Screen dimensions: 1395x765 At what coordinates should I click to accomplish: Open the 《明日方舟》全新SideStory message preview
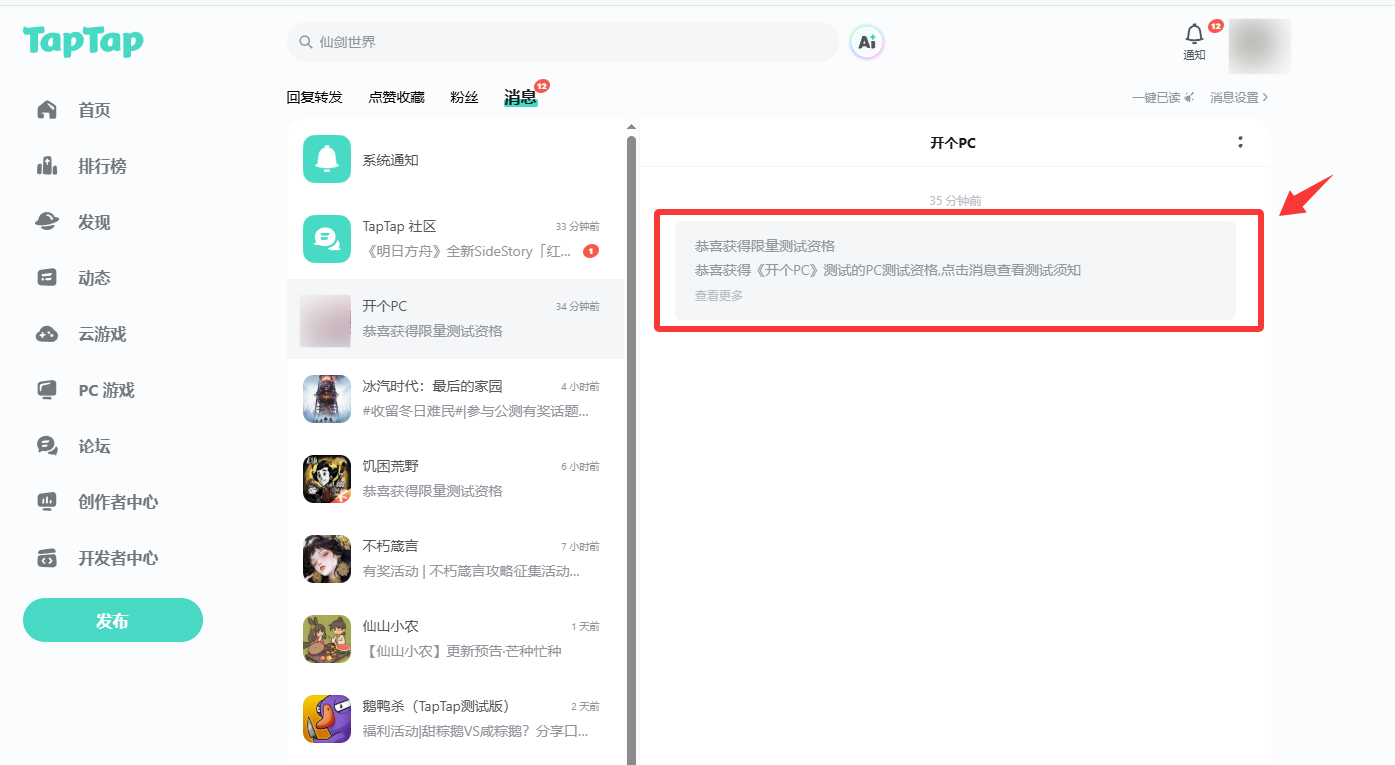tap(467, 251)
